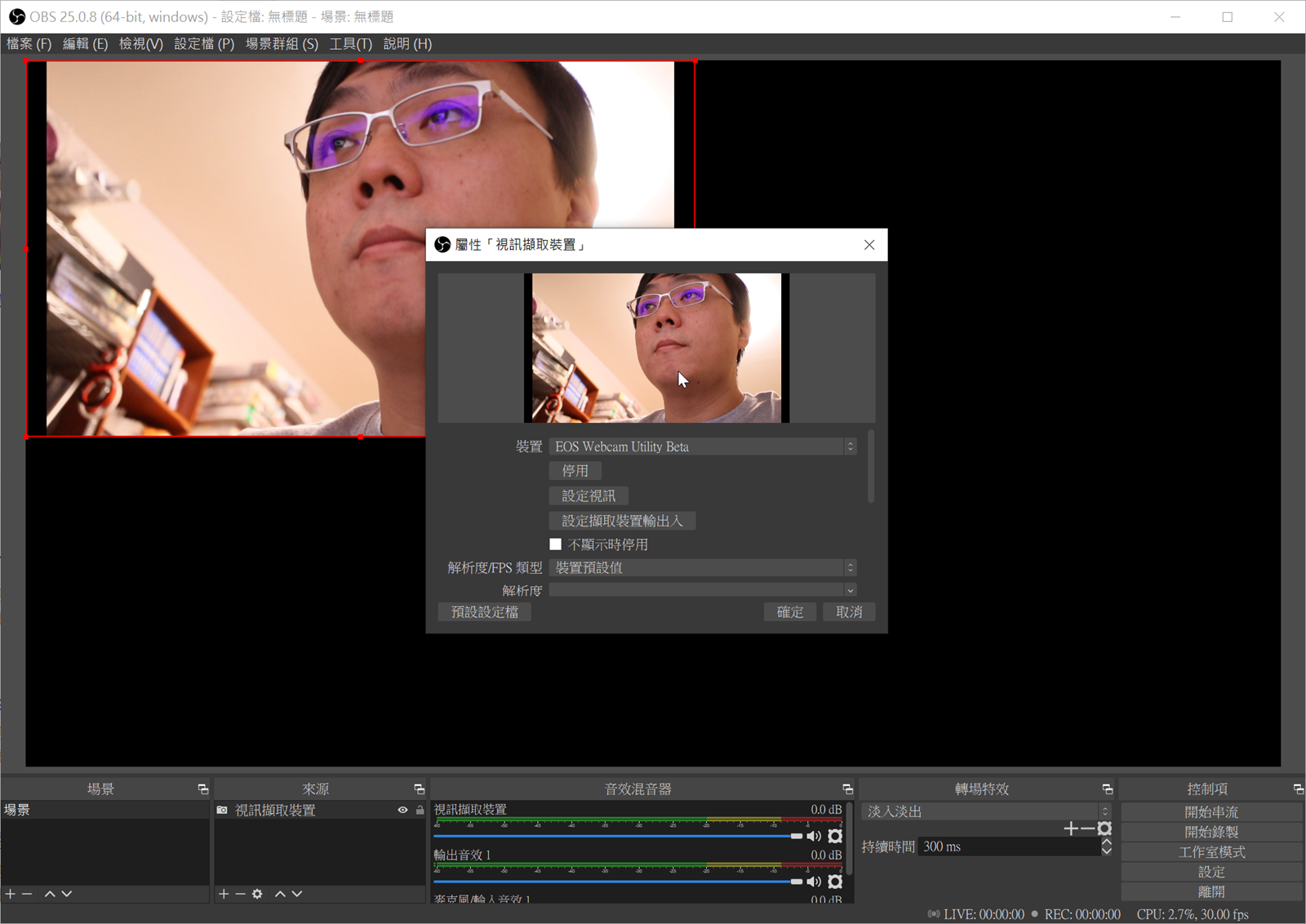Add a new source with plus icon

pos(224,894)
